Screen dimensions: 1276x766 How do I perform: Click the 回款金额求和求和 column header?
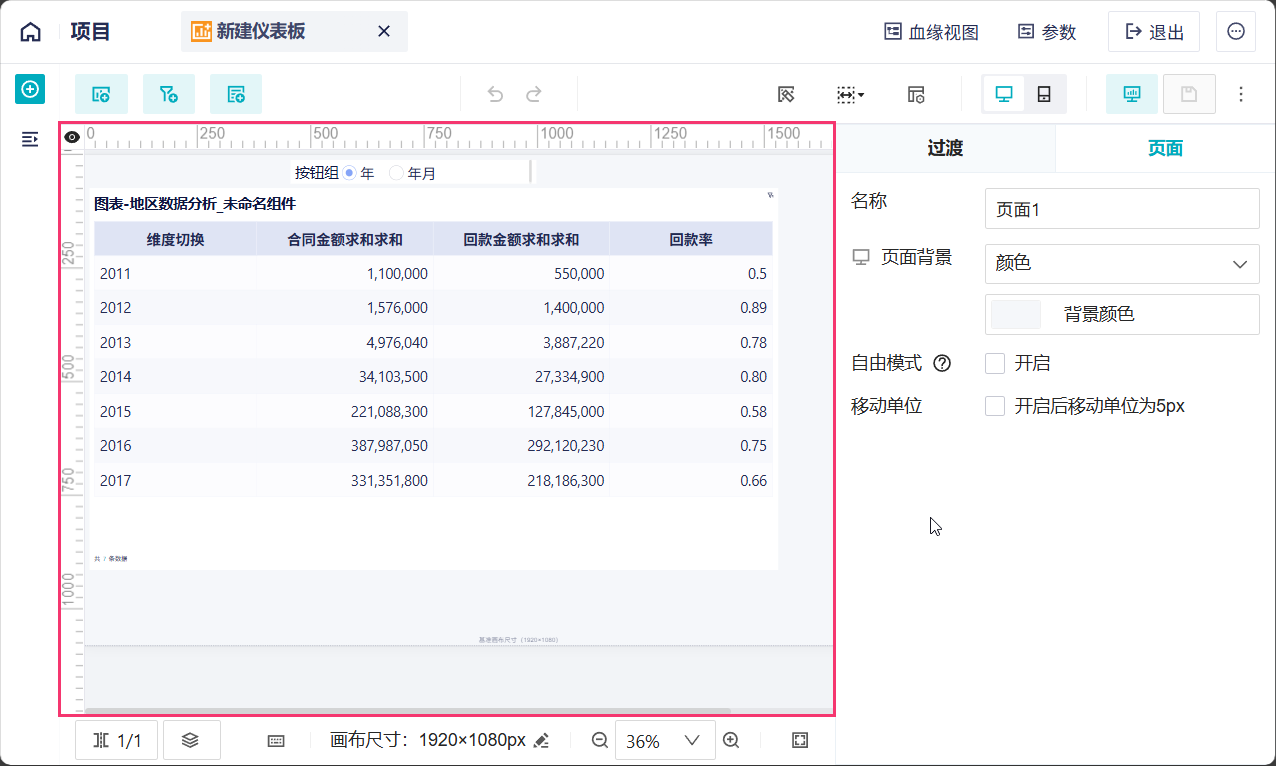pyautogui.click(x=521, y=239)
